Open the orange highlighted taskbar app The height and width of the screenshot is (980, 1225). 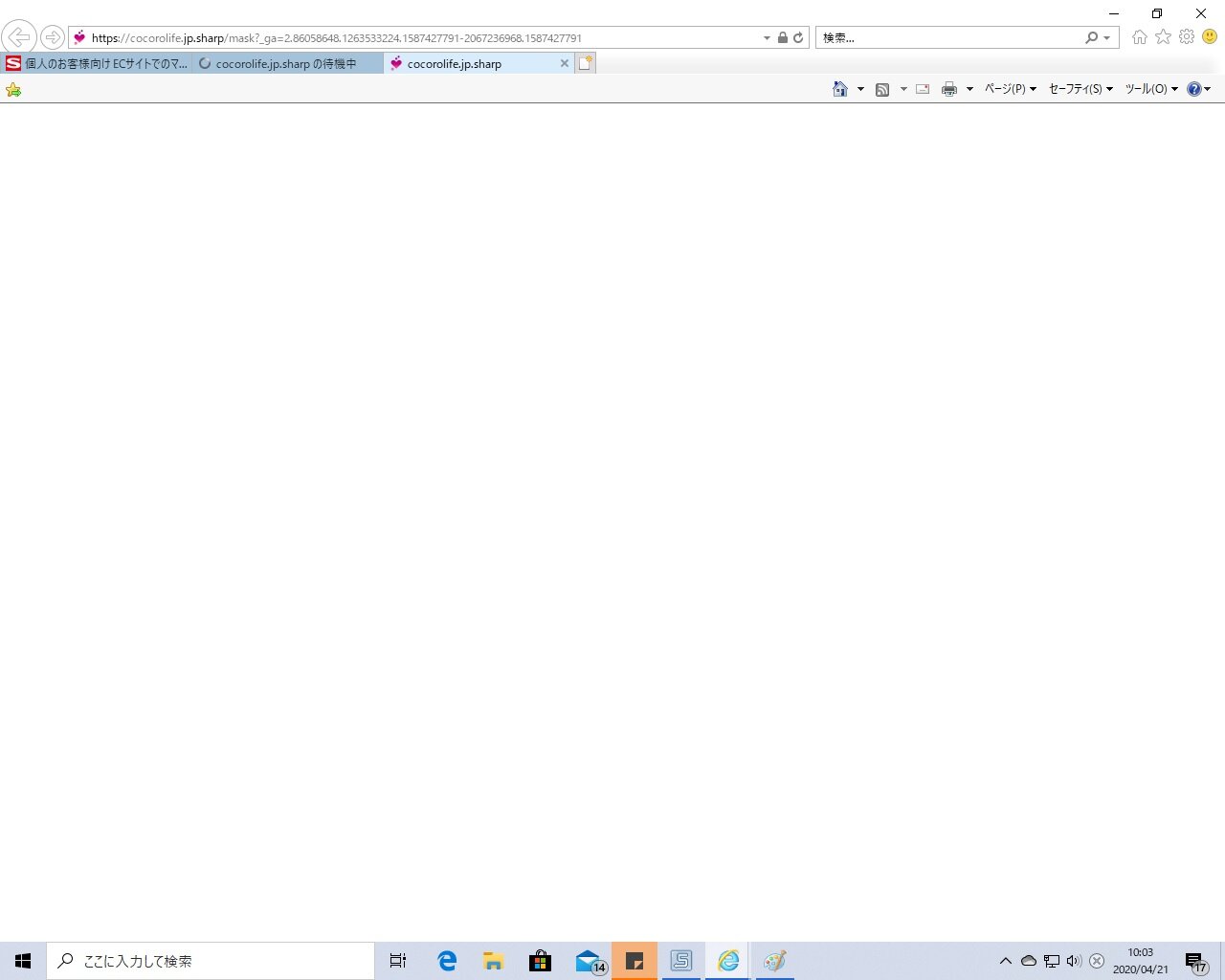tap(635, 961)
